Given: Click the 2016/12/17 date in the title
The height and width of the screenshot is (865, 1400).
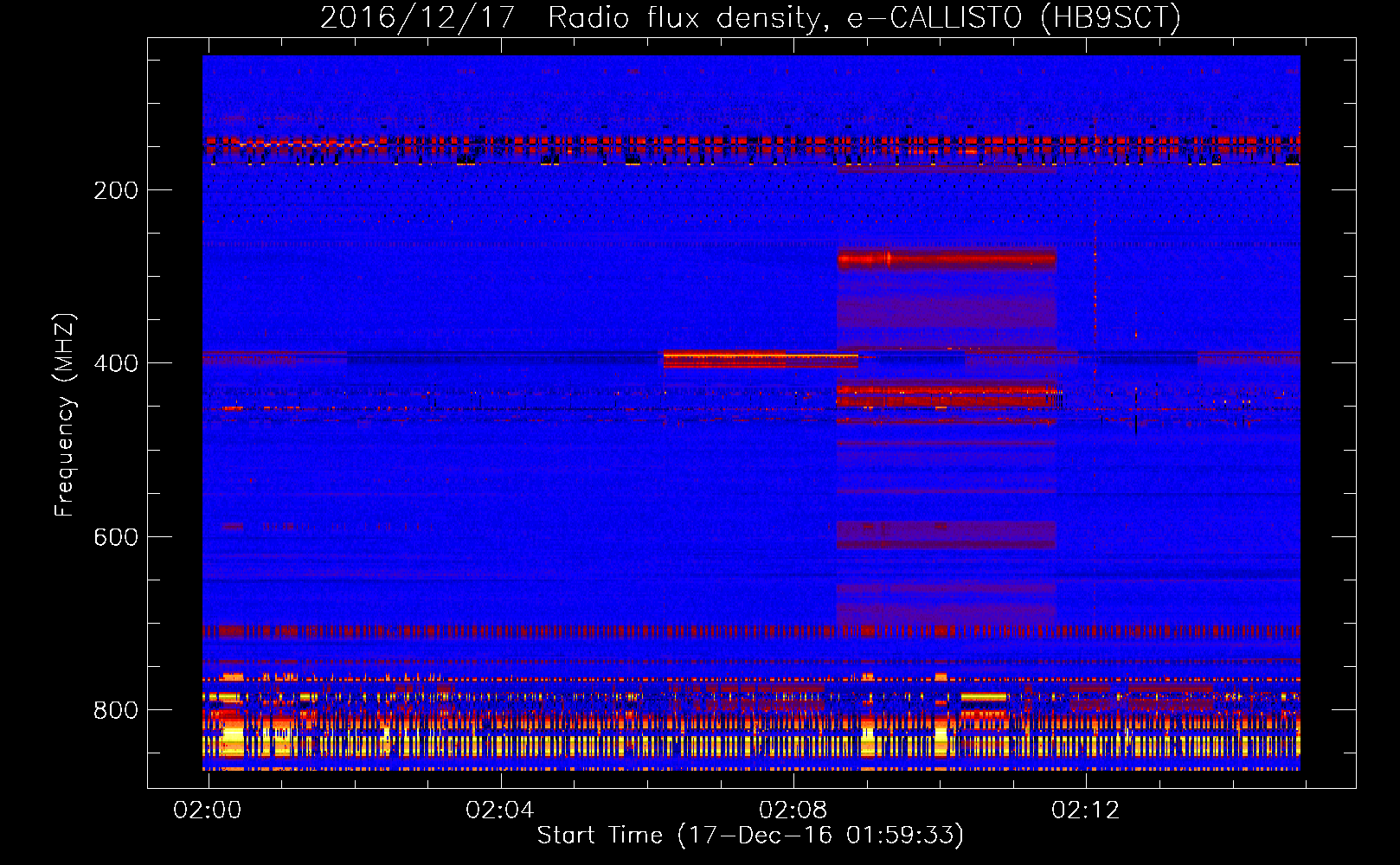Looking at the screenshot, I should [418, 17].
